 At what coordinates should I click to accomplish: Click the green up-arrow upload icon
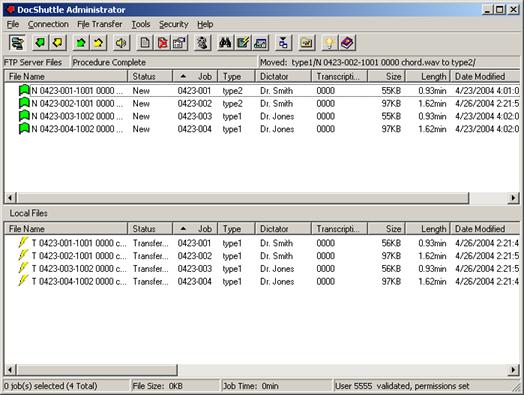81,43
